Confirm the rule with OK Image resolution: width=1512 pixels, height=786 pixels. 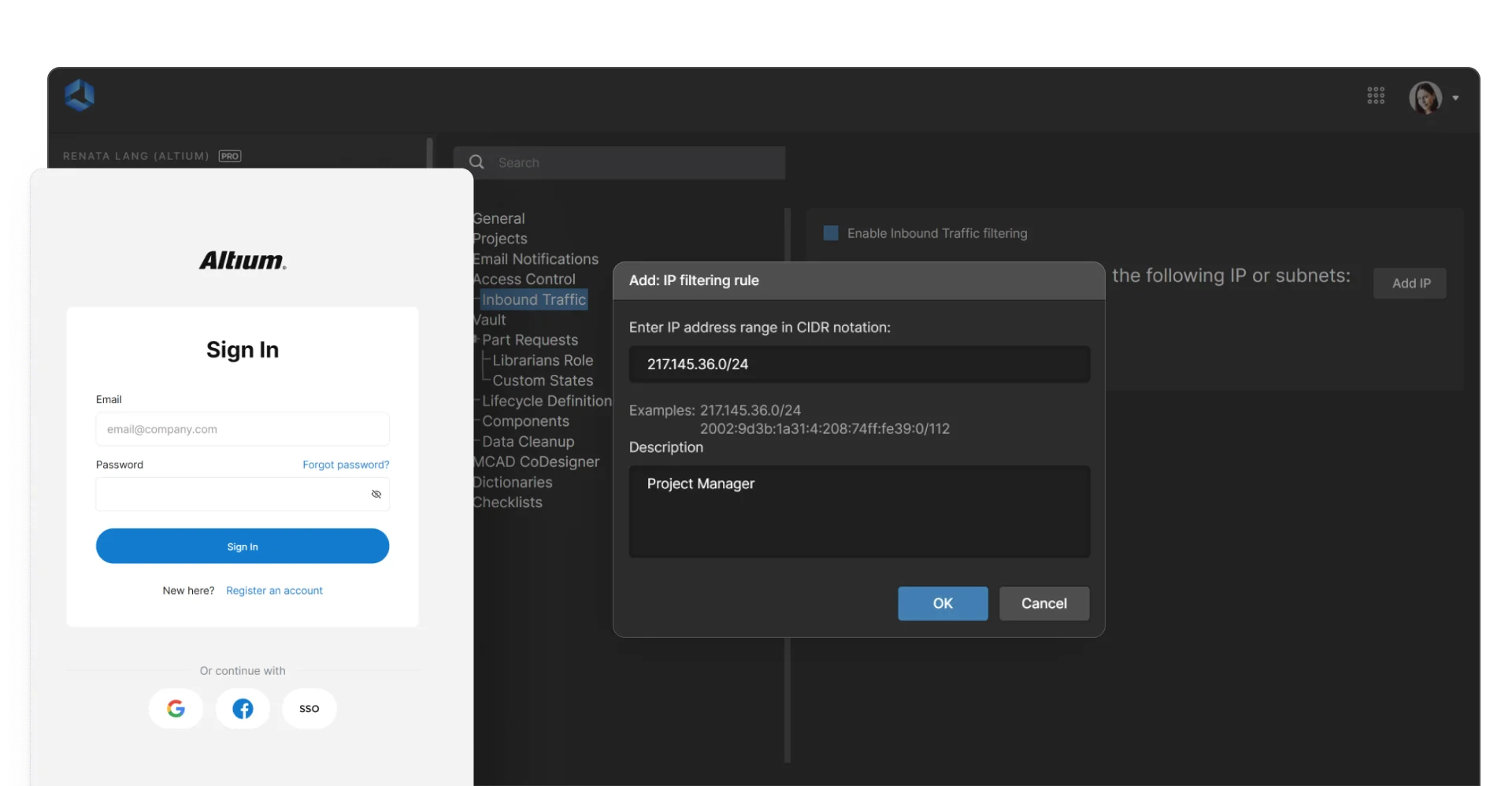click(x=943, y=603)
